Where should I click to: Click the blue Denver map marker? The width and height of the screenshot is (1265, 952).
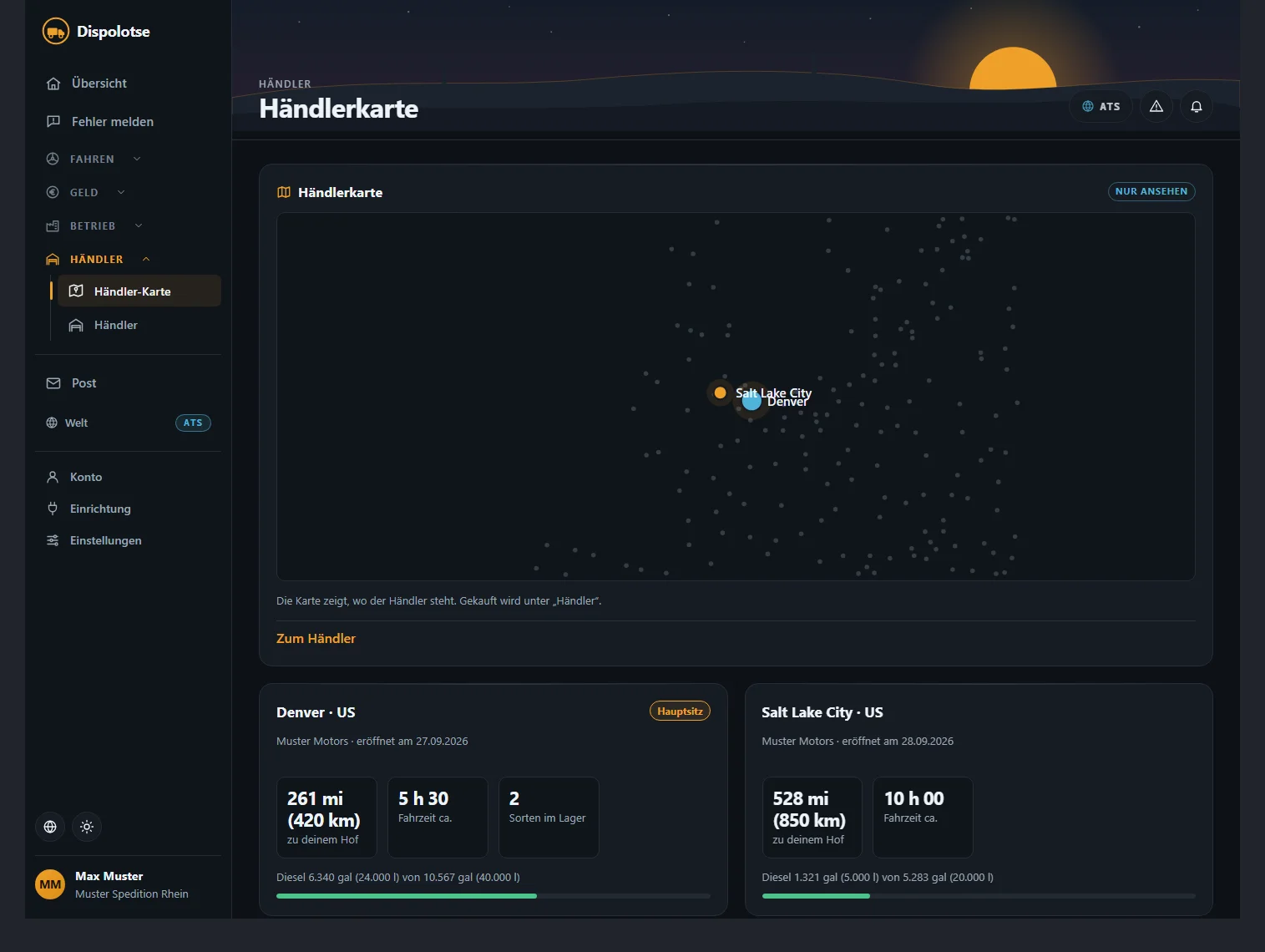751,402
